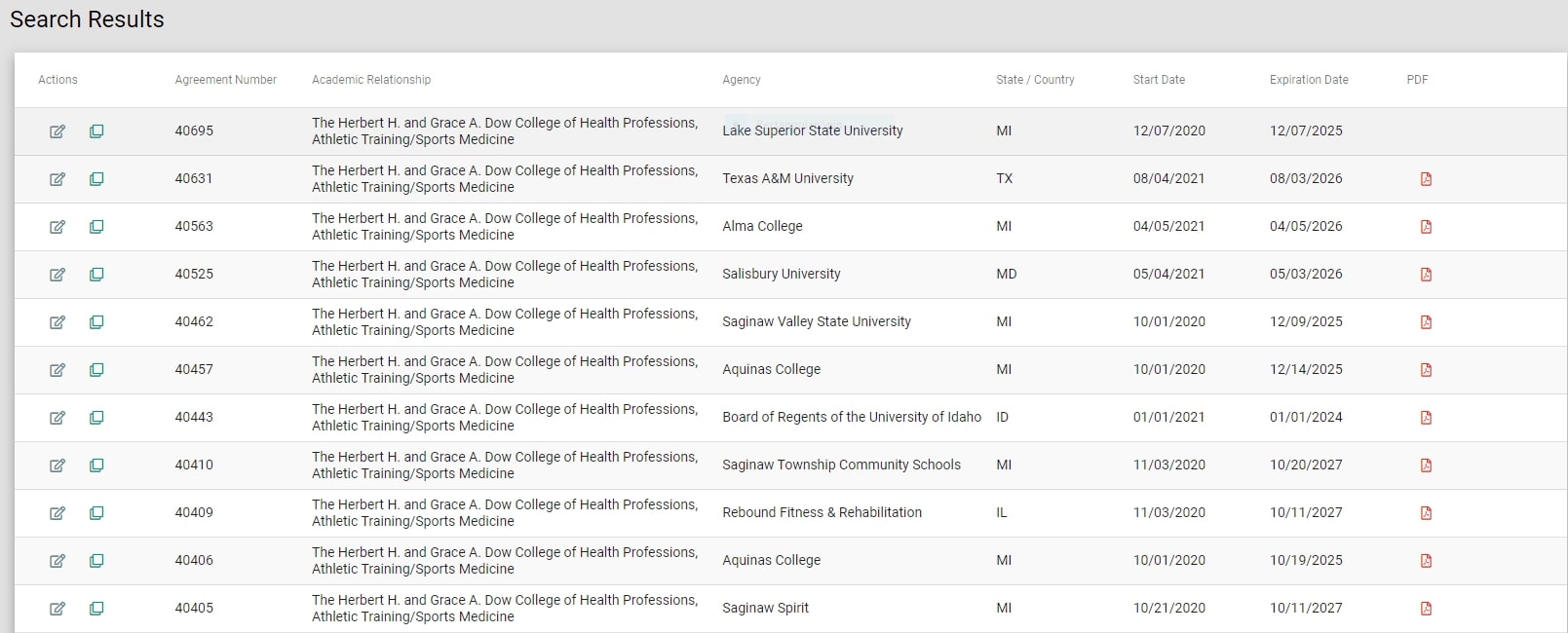Edit agreement 40563 for Alma College
Viewport: 1568px width, 633px height.
[x=57, y=227]
